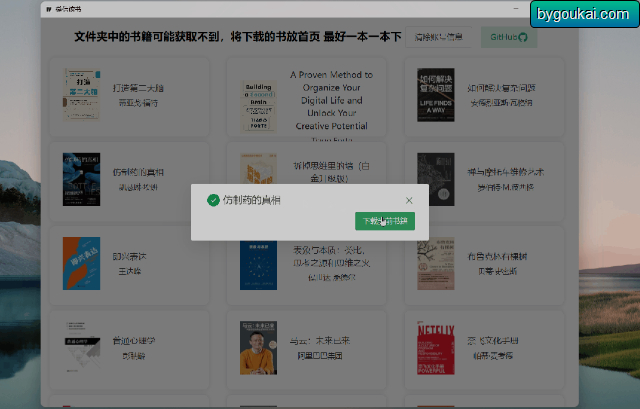Image resolution: width=640 pixels, height=409 pixels.
Task: Close the dialog with the X icon
Action: pos(409,200)
